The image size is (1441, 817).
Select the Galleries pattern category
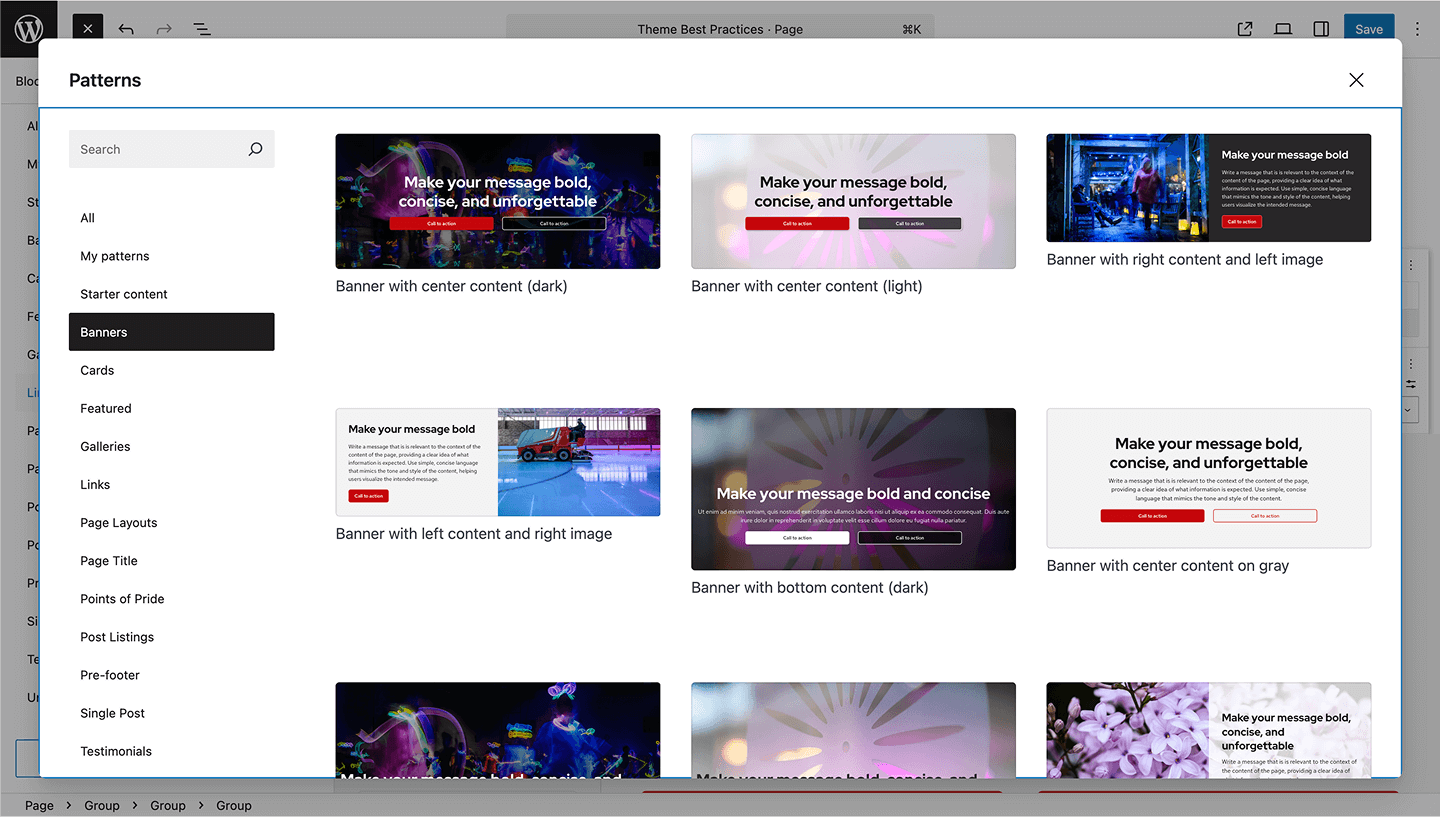click(x=105, y=446)
